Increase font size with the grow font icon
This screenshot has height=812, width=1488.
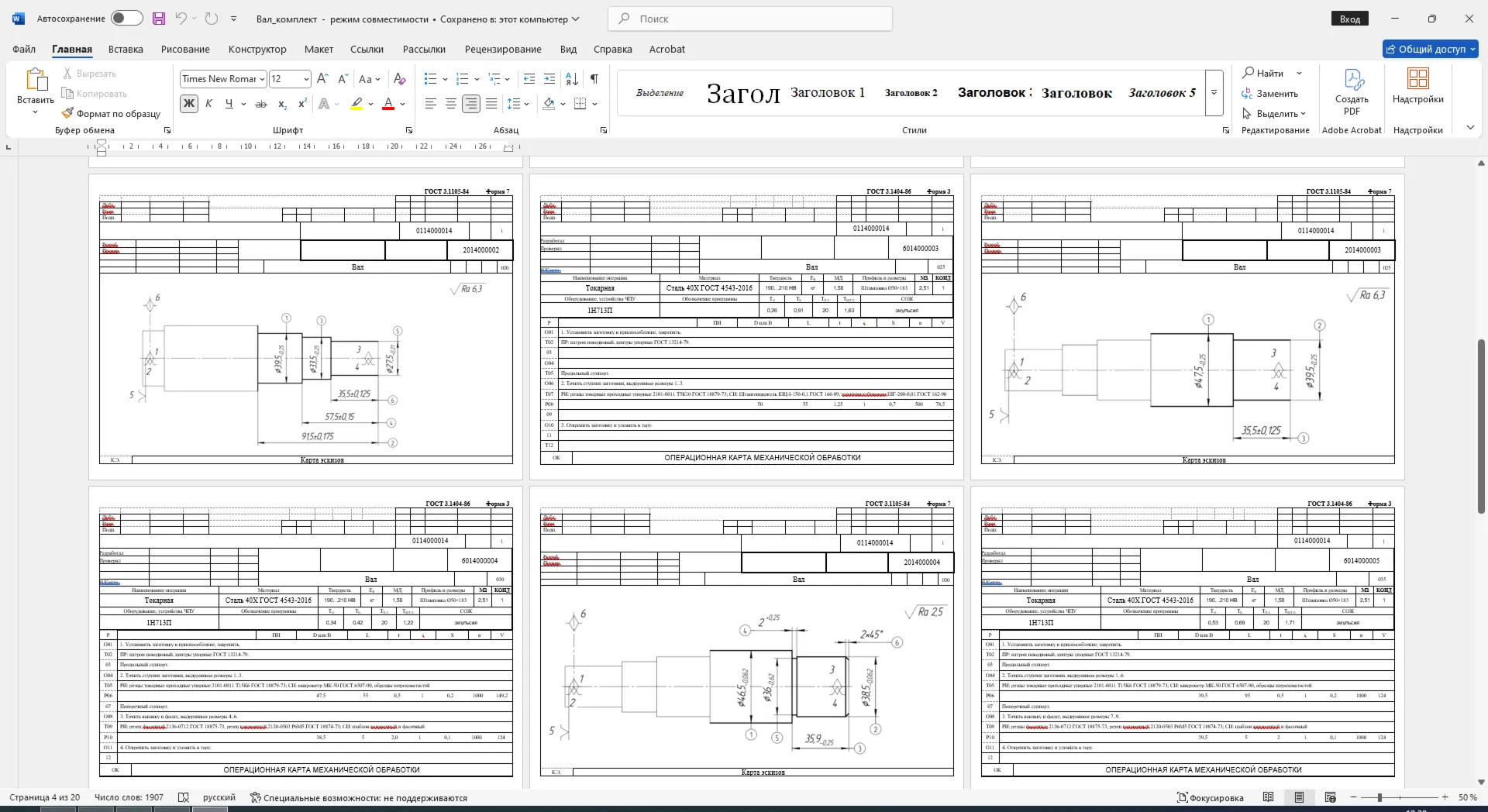(322, 79)
